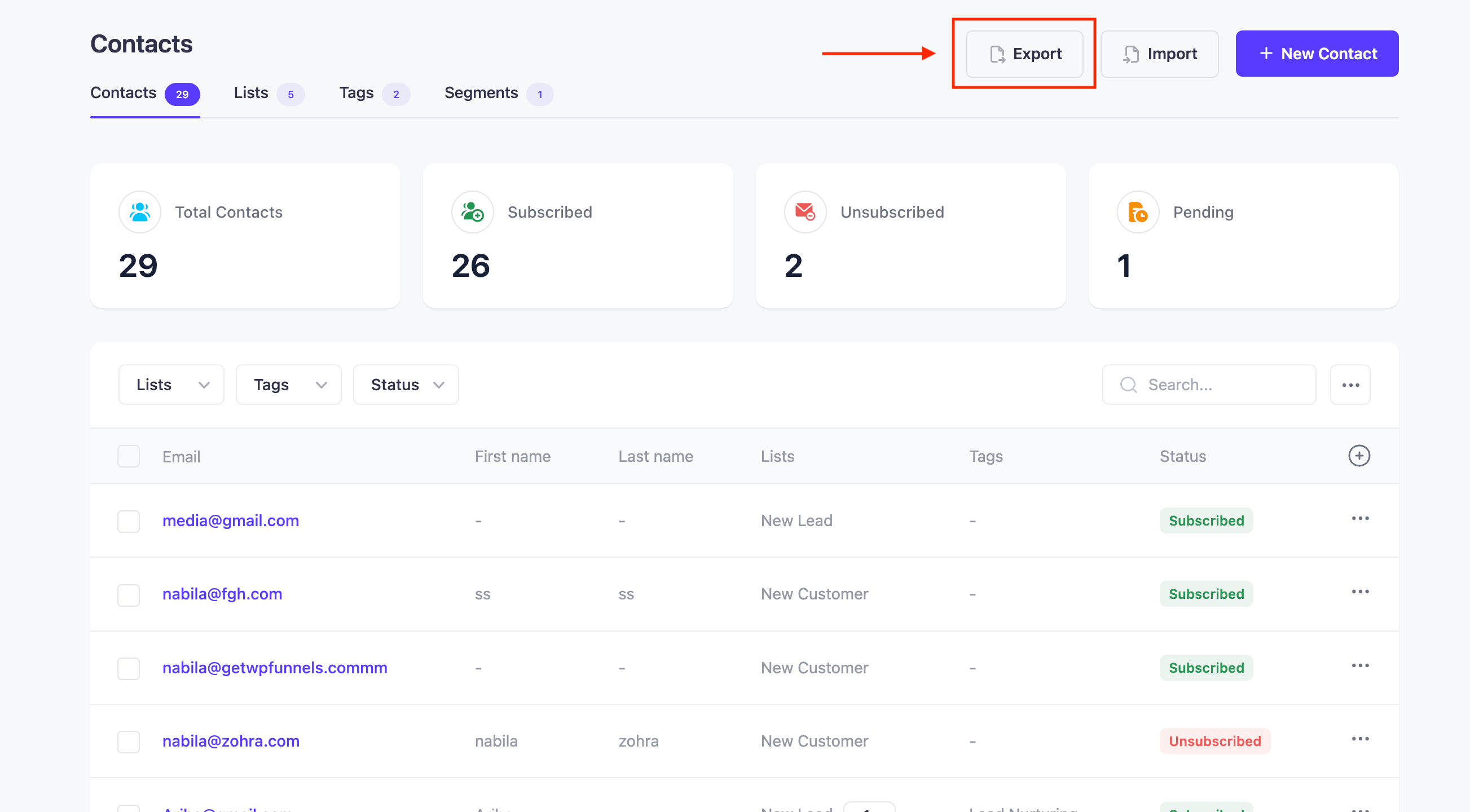The width and height of the screenshot is (1470, 812).
Task: Toggle the header row select-all checkbox
Action: 128,457
